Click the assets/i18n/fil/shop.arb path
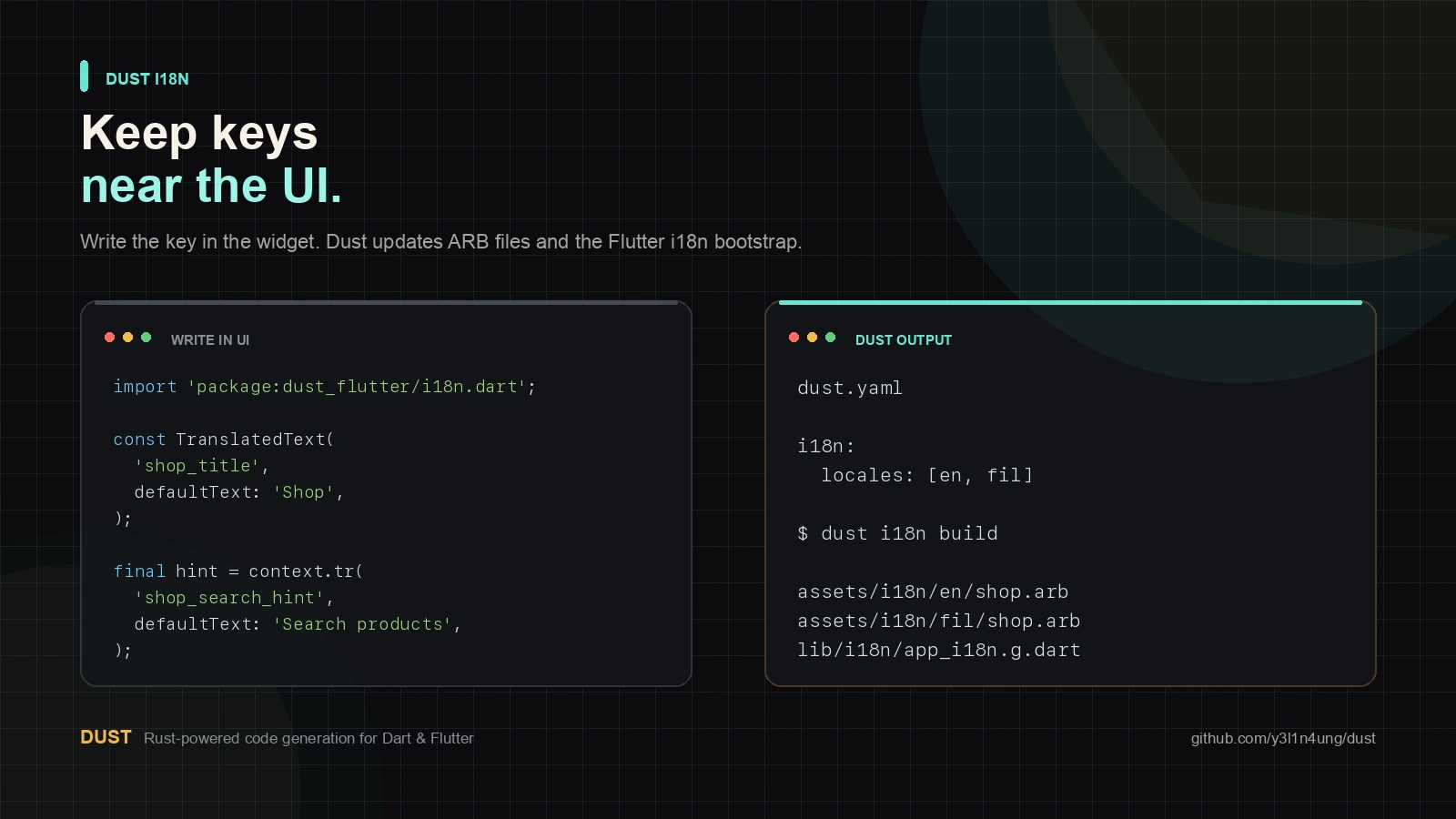The image size is (1456, 819). [x=939, y=621]
